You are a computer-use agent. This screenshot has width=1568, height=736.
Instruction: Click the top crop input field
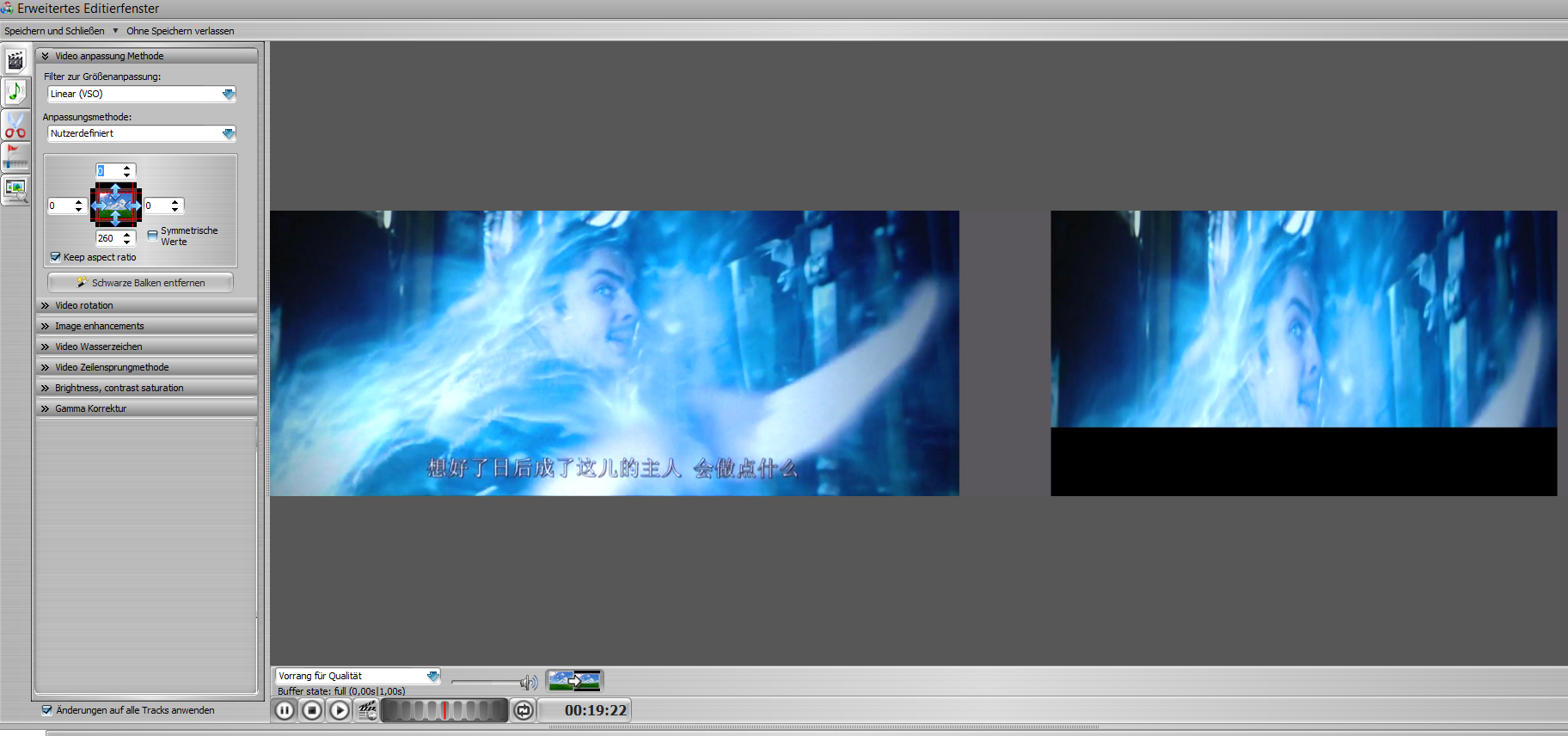point(109,171)
